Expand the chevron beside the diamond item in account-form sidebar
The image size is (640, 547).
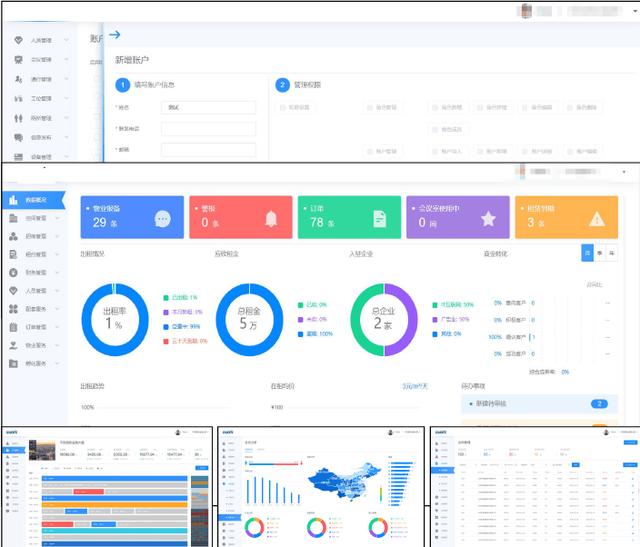[67, 40]
